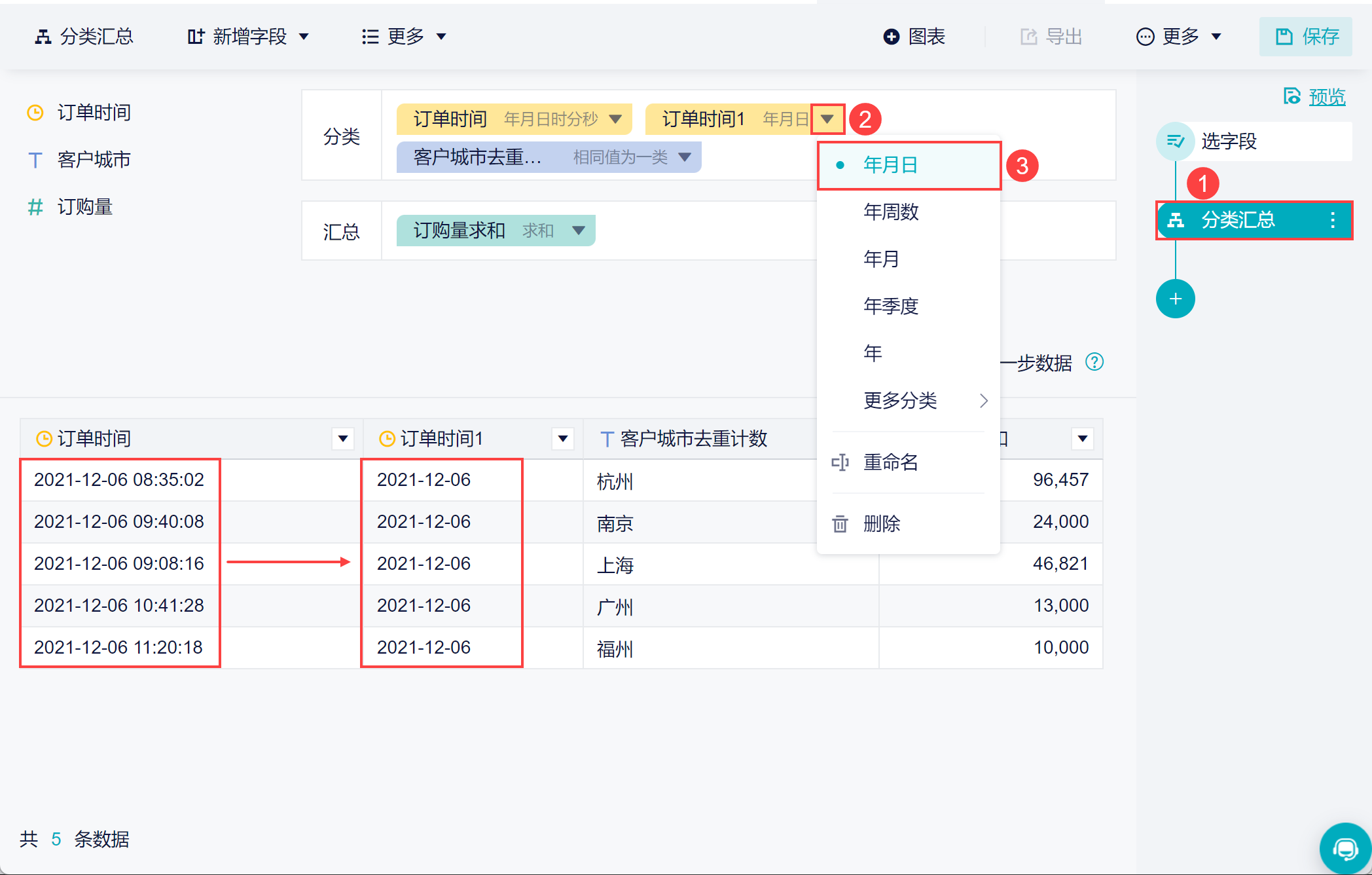Open the 新增字段 dropdown in the toolbar
This screenshot has width=1372, height=875.
tap(249, 37)
